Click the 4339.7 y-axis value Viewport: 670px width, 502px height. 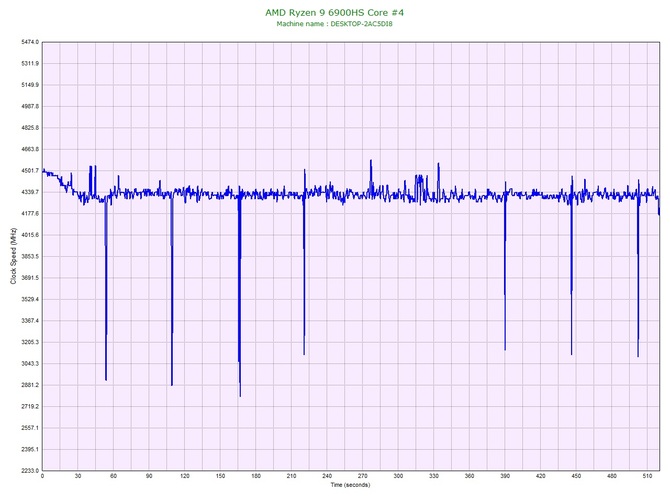[30, 192]
